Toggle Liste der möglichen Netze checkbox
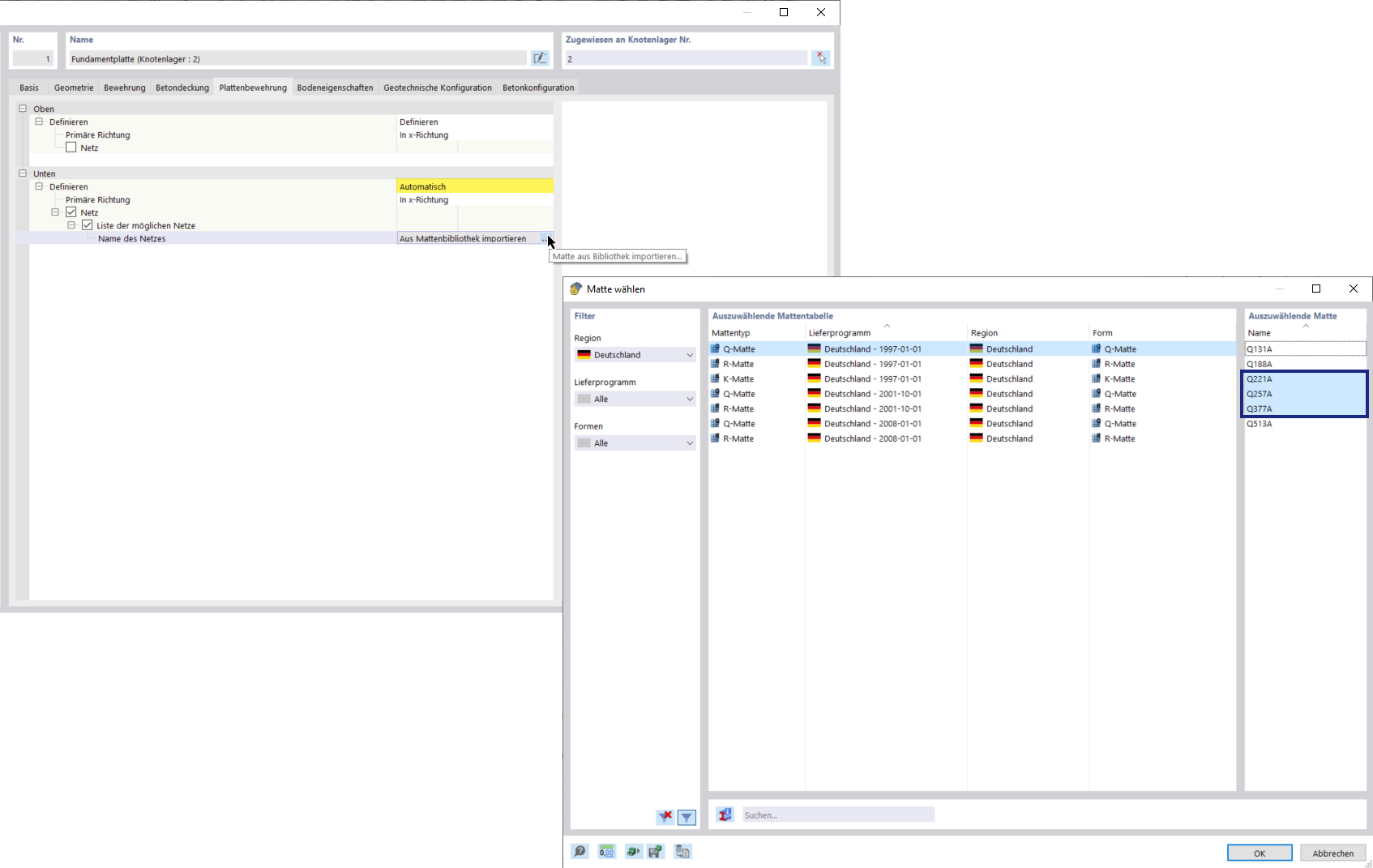The width and height of the screenshot is (1373, 868). pos(88,225)
